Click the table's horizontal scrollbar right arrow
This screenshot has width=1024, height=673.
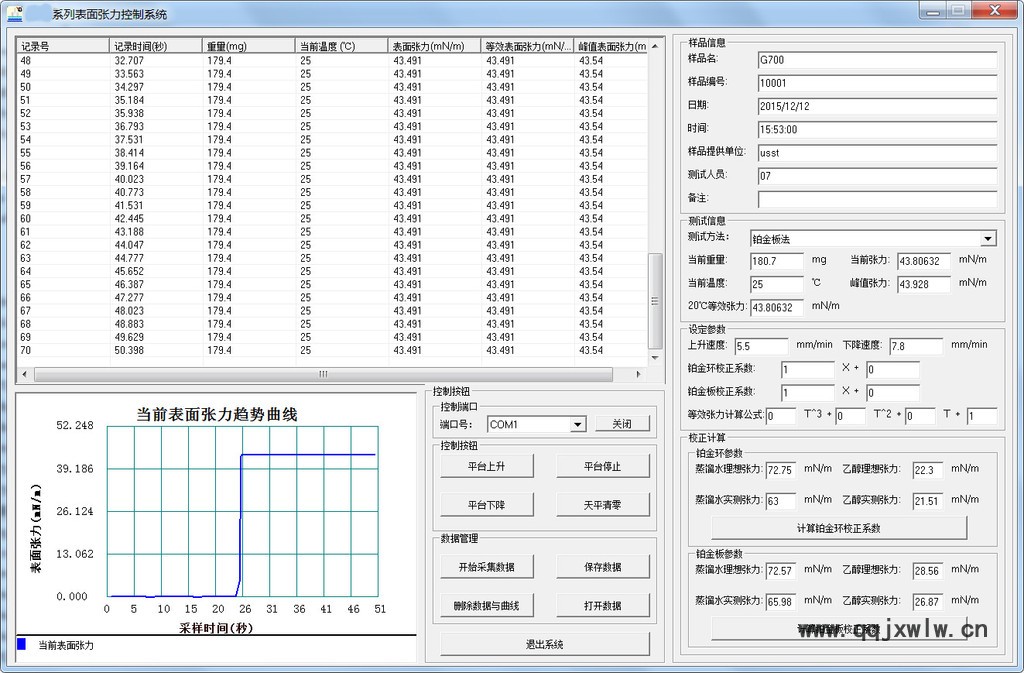[x=638, y=374]
